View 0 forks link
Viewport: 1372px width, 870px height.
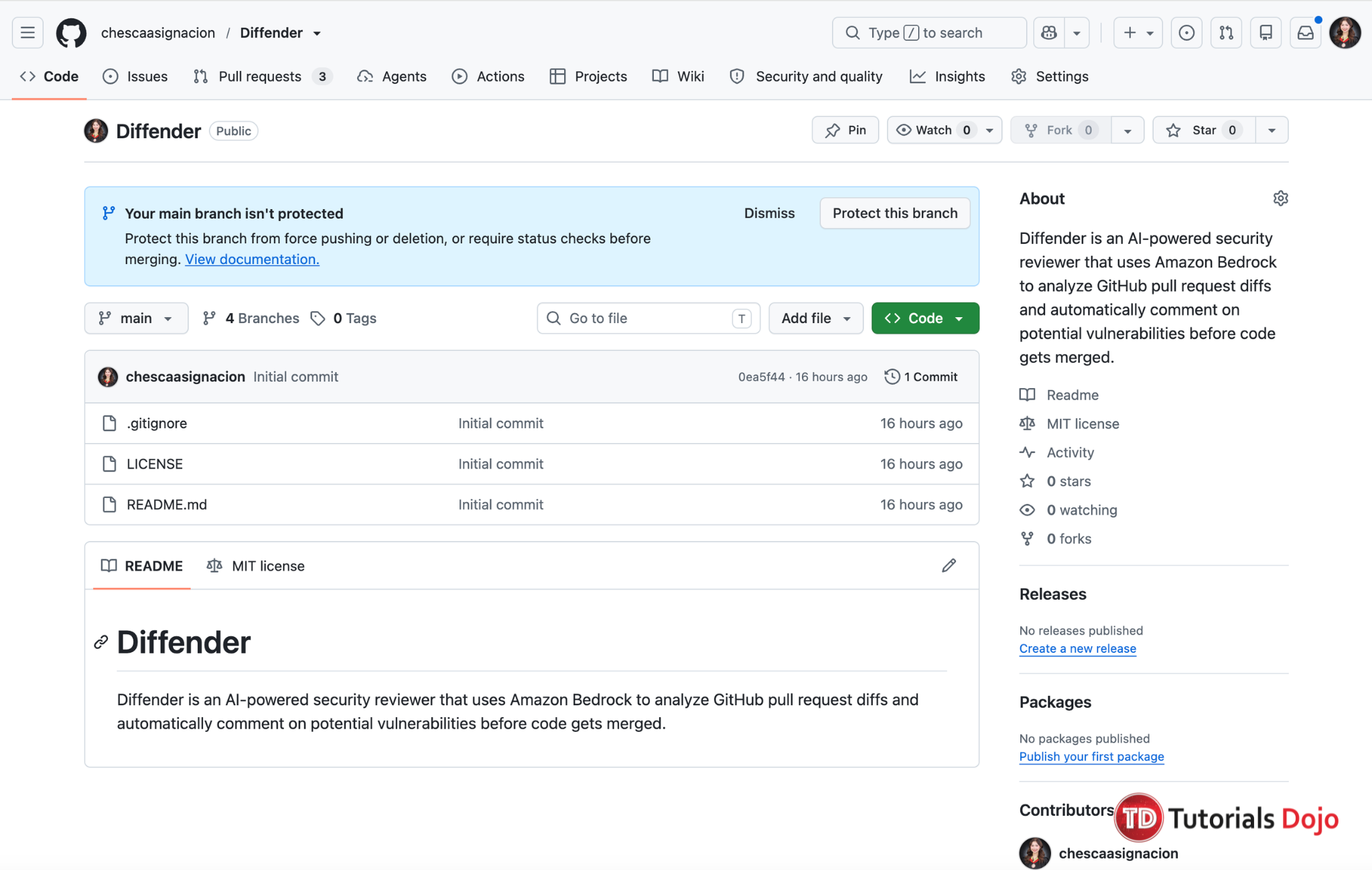(x=1069, y=539)
